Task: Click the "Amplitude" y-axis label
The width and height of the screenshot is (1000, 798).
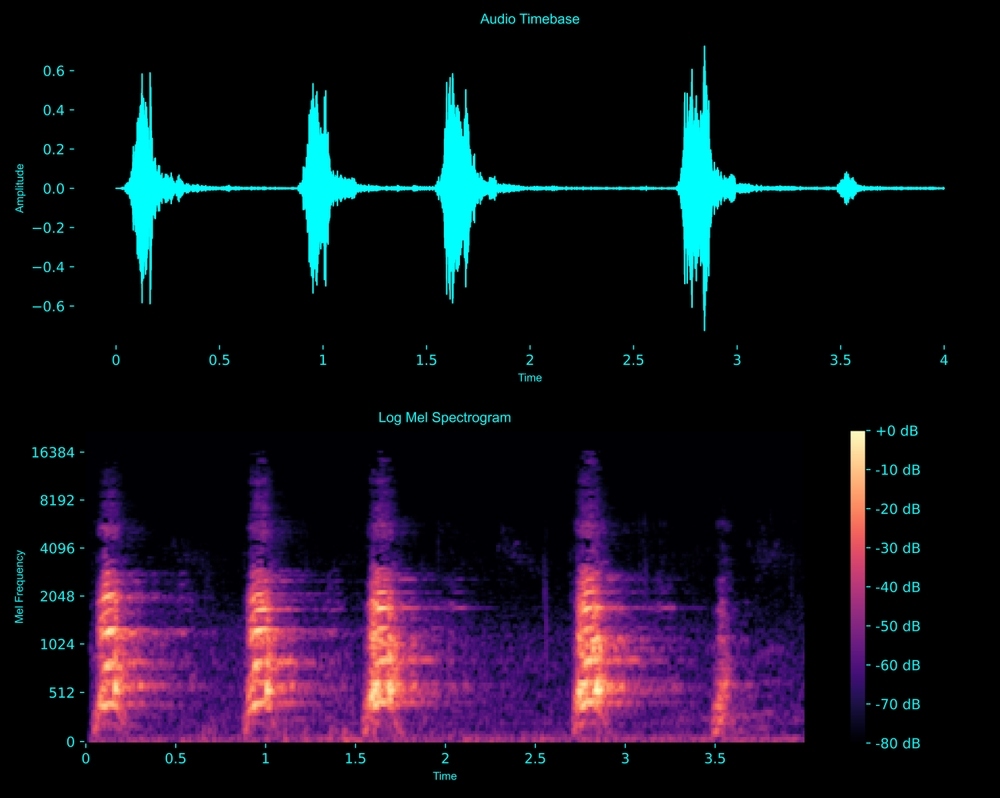Action: (x=19, y=188)
